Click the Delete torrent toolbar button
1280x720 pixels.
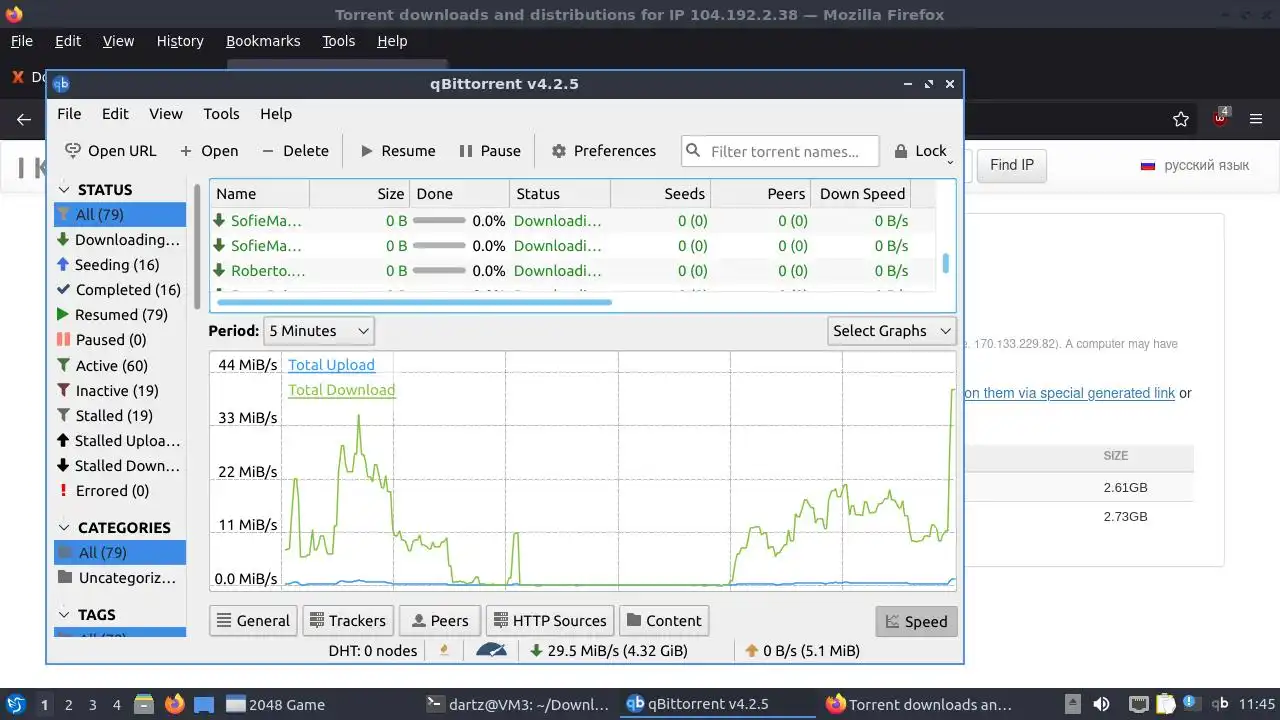tap(295, 151)
